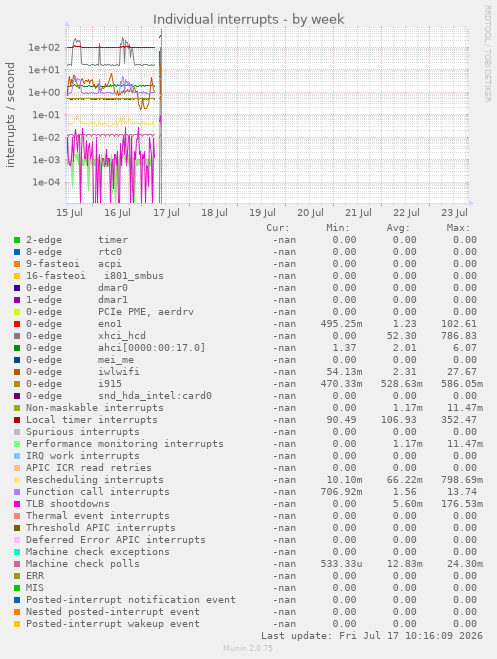Screen dimensions: 497x659
Task: Click the 'Cur:' column header
Action: click(278, 228)
